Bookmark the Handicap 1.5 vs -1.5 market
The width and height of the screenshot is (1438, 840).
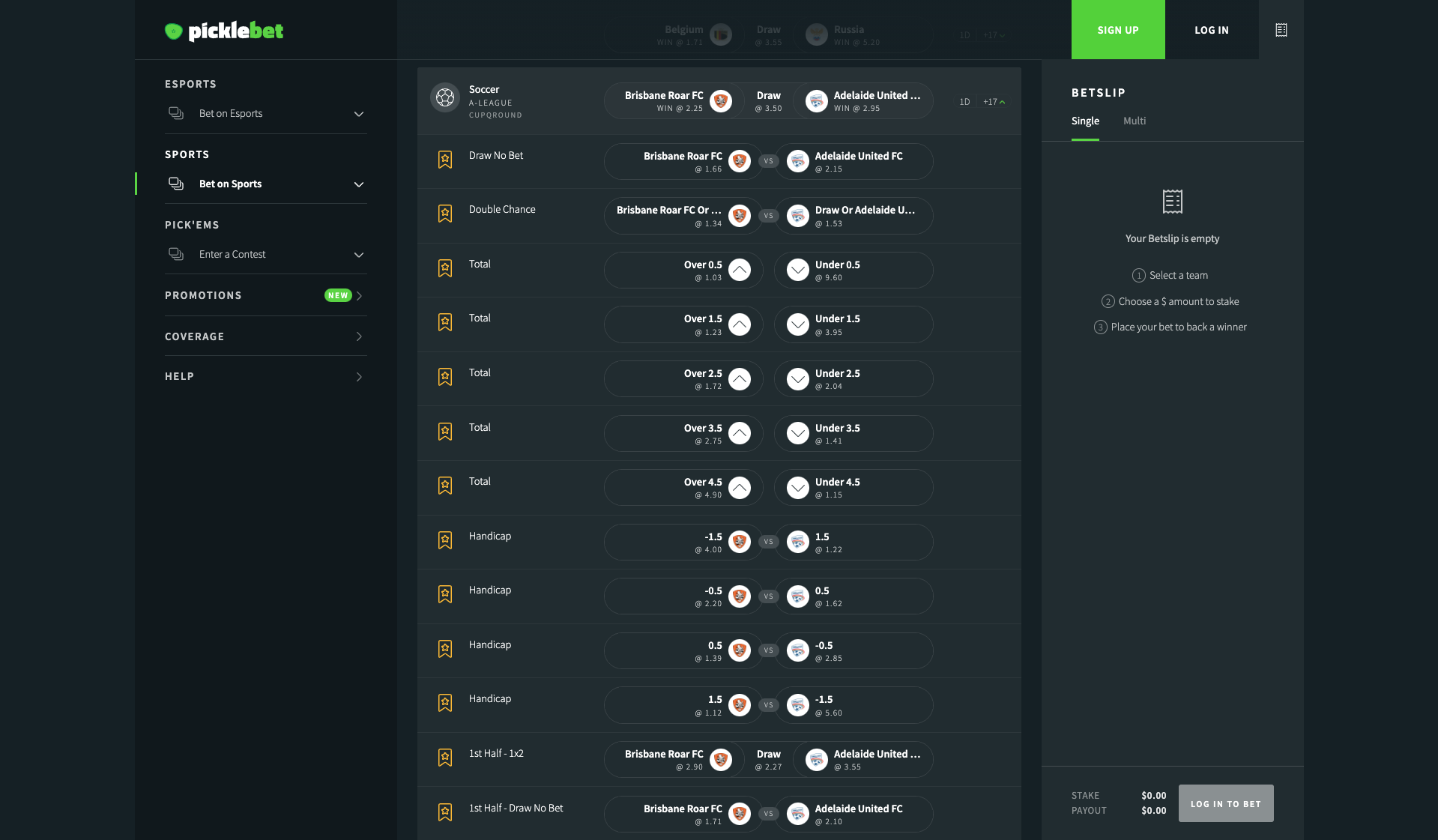pyautogui.click(x=445, y=703)
